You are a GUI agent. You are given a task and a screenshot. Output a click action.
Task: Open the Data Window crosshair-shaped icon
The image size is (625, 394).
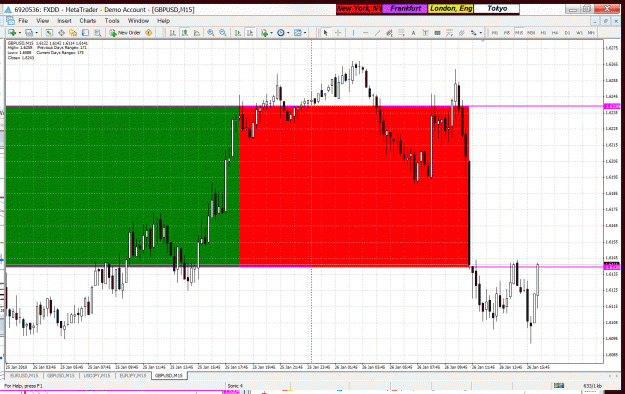click(x=61, y=33)
